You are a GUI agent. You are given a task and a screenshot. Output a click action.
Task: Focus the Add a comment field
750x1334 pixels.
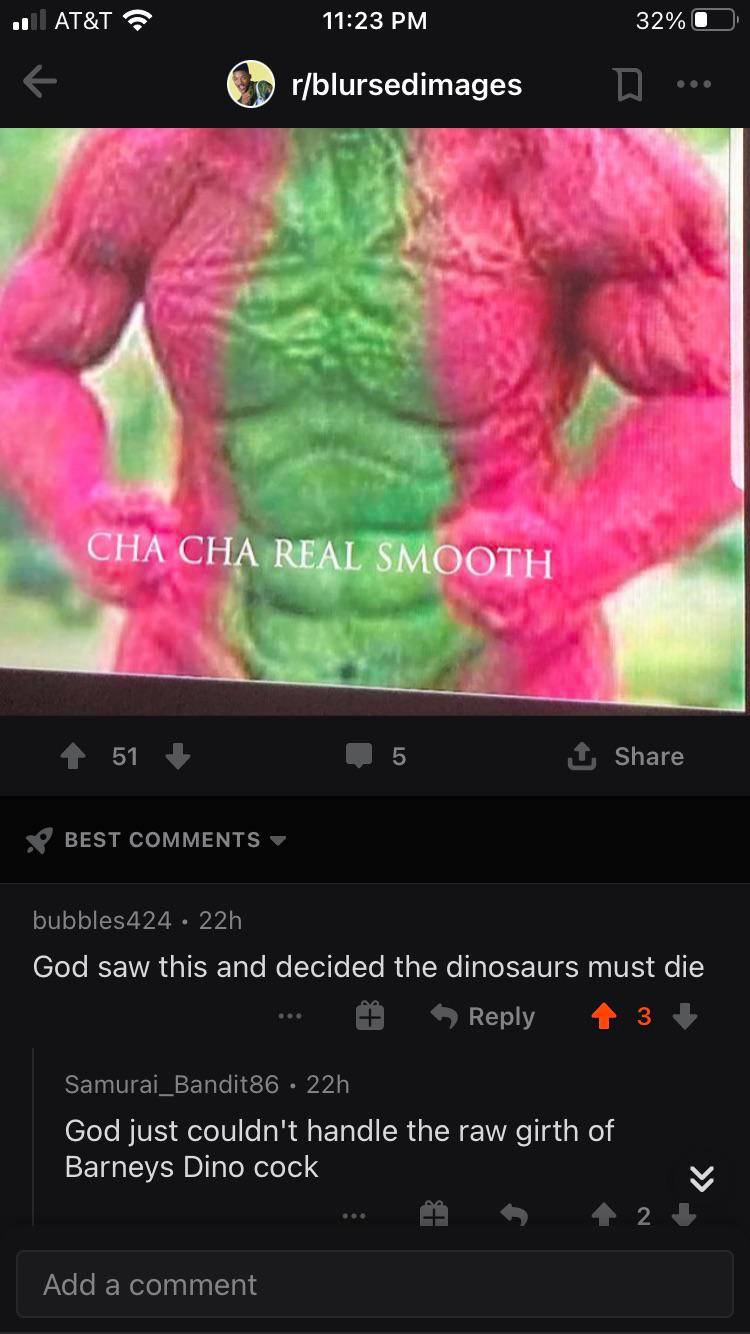coord(375,1284)
